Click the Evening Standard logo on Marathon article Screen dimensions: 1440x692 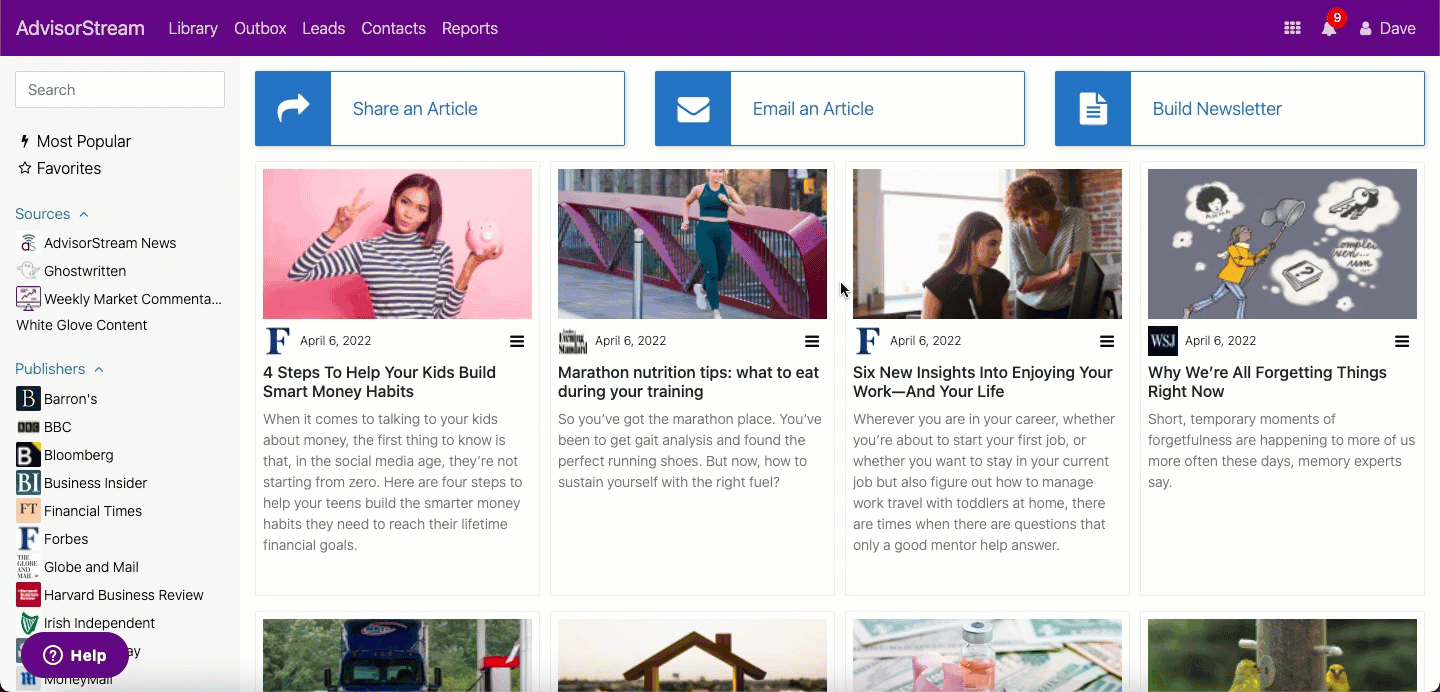[x=573, y=341]
